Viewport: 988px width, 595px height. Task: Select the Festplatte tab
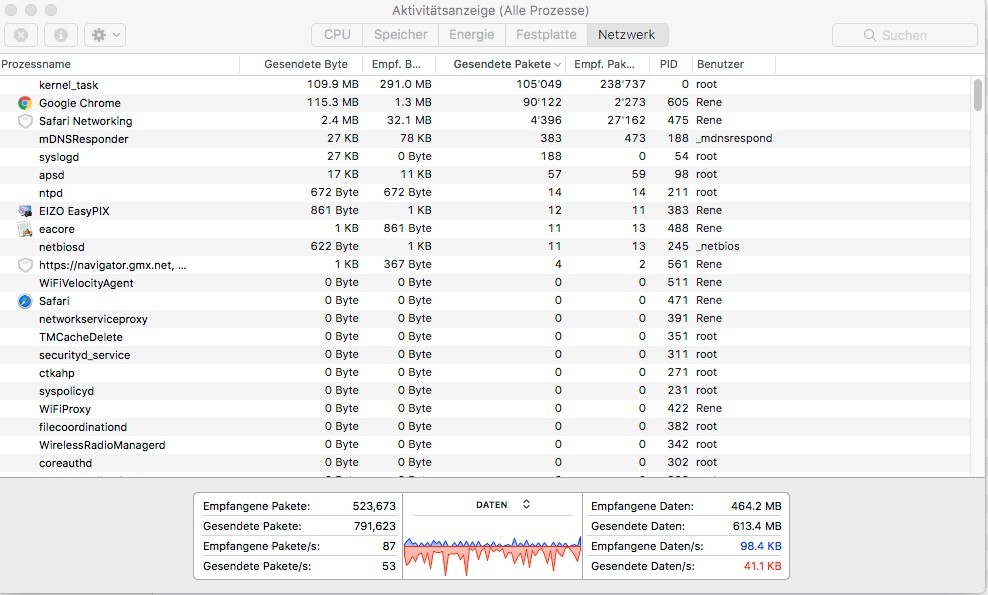[545, 35]
